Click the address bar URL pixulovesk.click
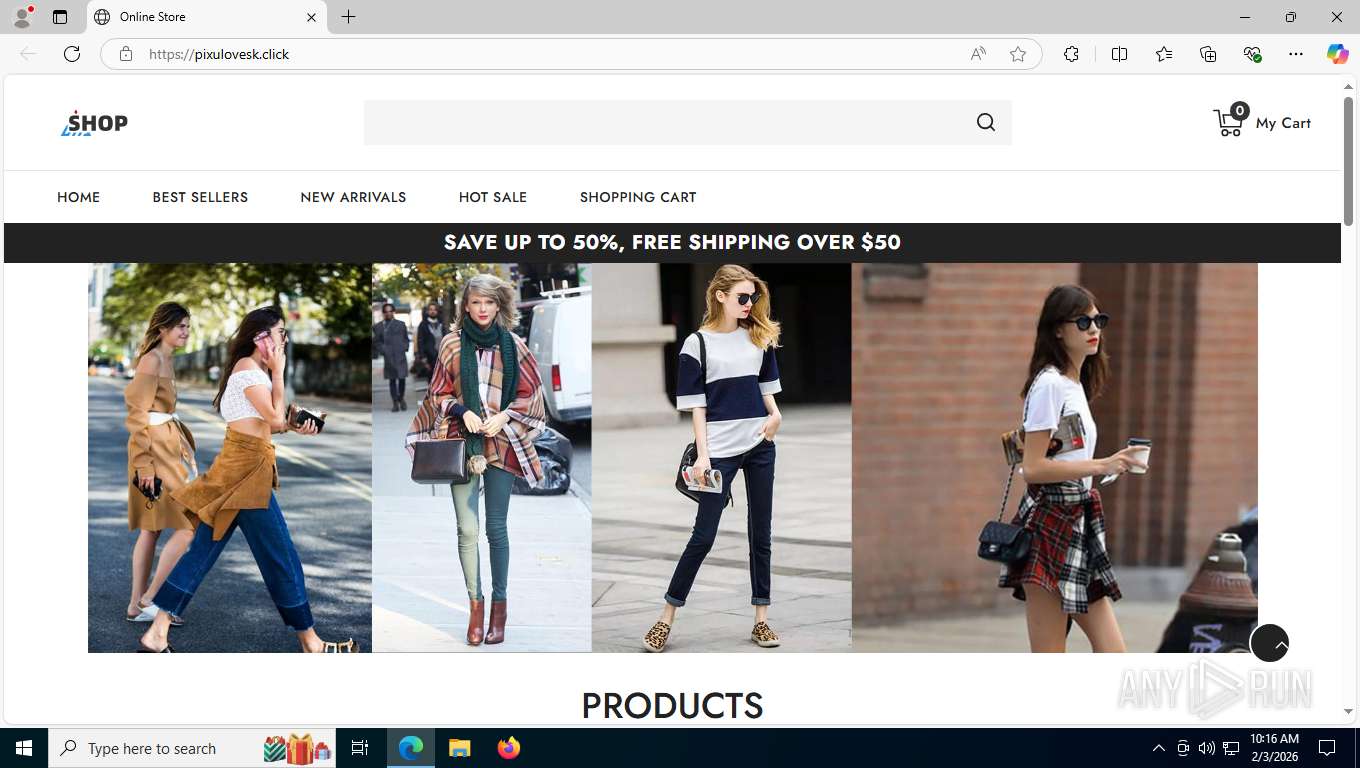The height and width of the screenshot is (768, 1360). pos(219,54)
